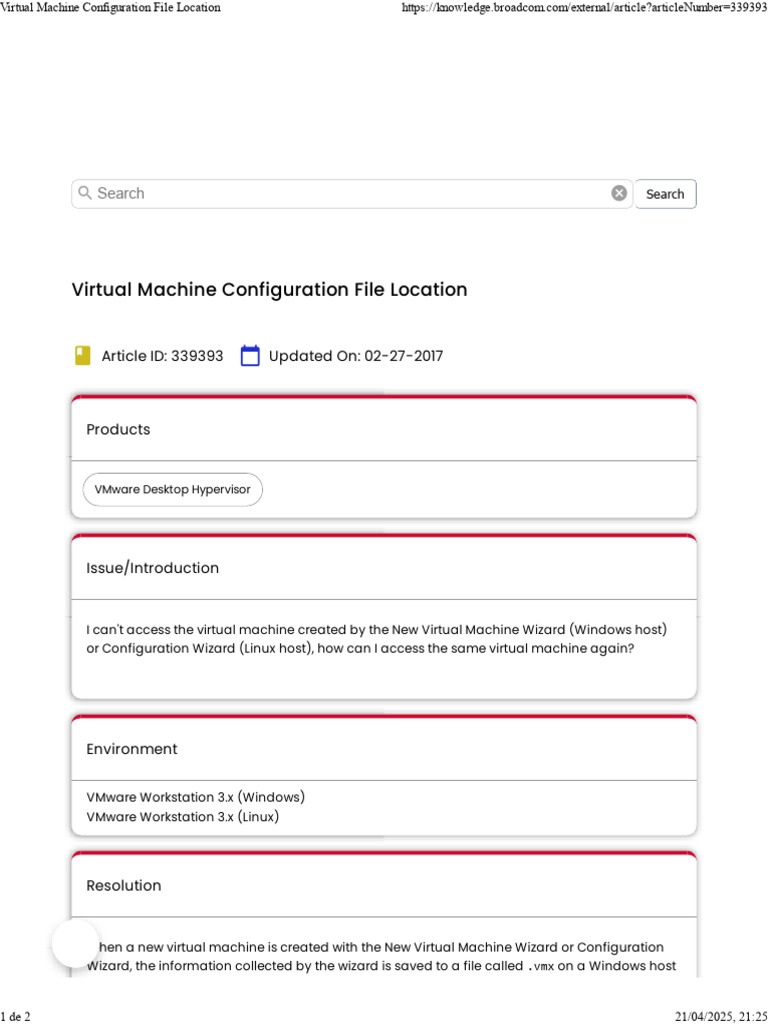Clear the search field with X icon
The image size is (768, 1024).
coord(619,193)
